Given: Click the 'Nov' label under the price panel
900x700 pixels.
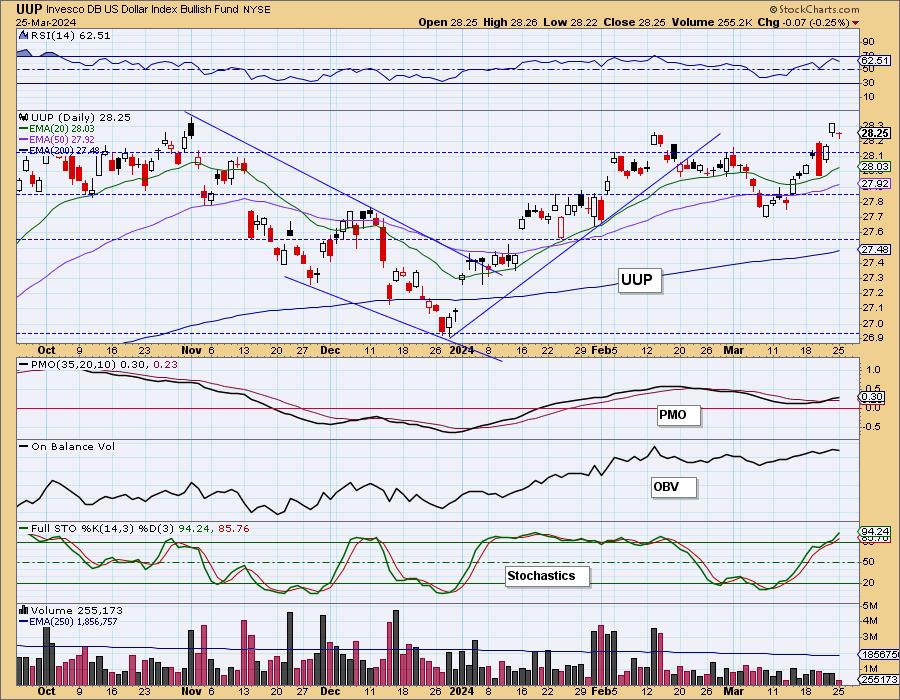Looking at the screenshot, I should 191,350.
